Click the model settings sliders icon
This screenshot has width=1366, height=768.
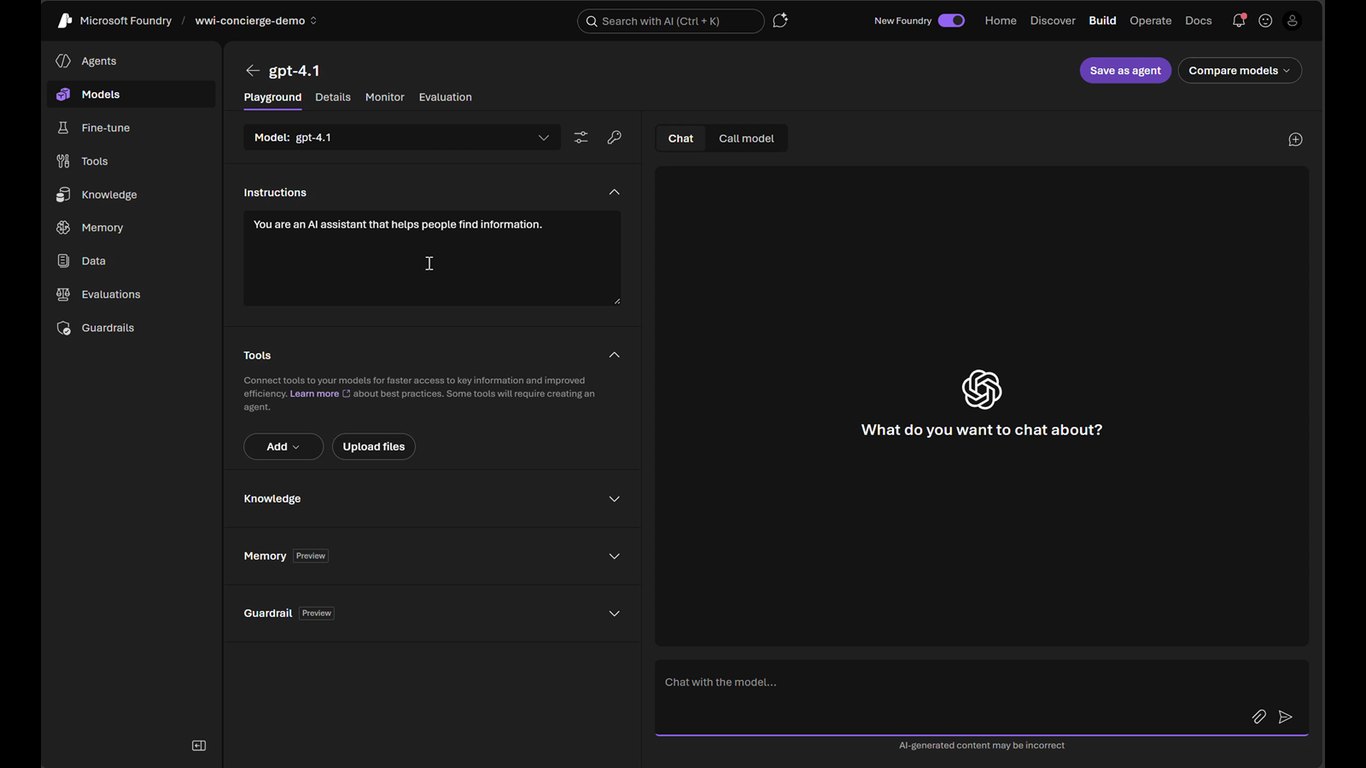(581, 137)
